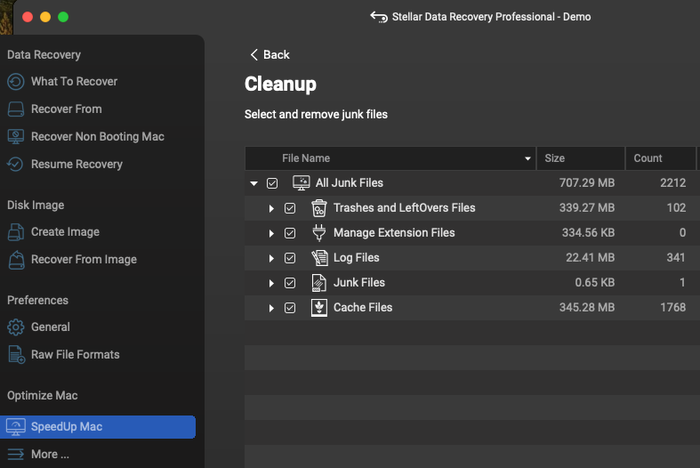The width and height of the screenshot is (700, 468).
Task: Click the Manage Extension Files plug icon
Action: 319,233
